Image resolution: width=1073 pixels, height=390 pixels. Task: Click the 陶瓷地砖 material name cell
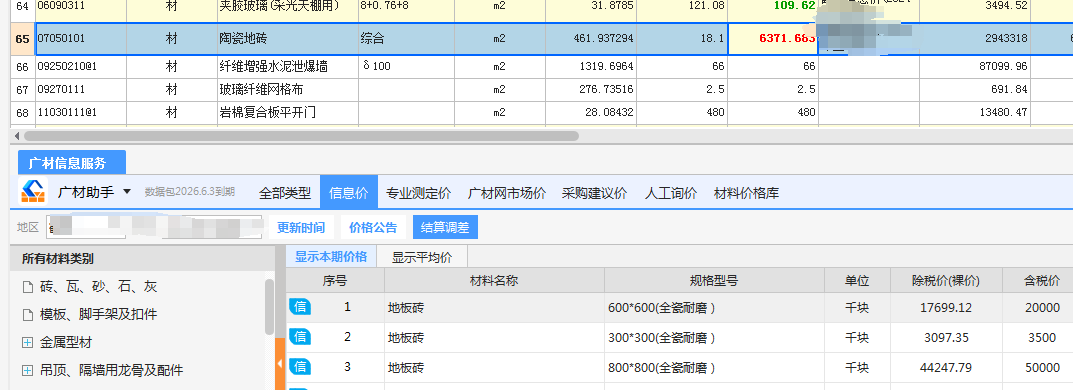click(287, 39)
